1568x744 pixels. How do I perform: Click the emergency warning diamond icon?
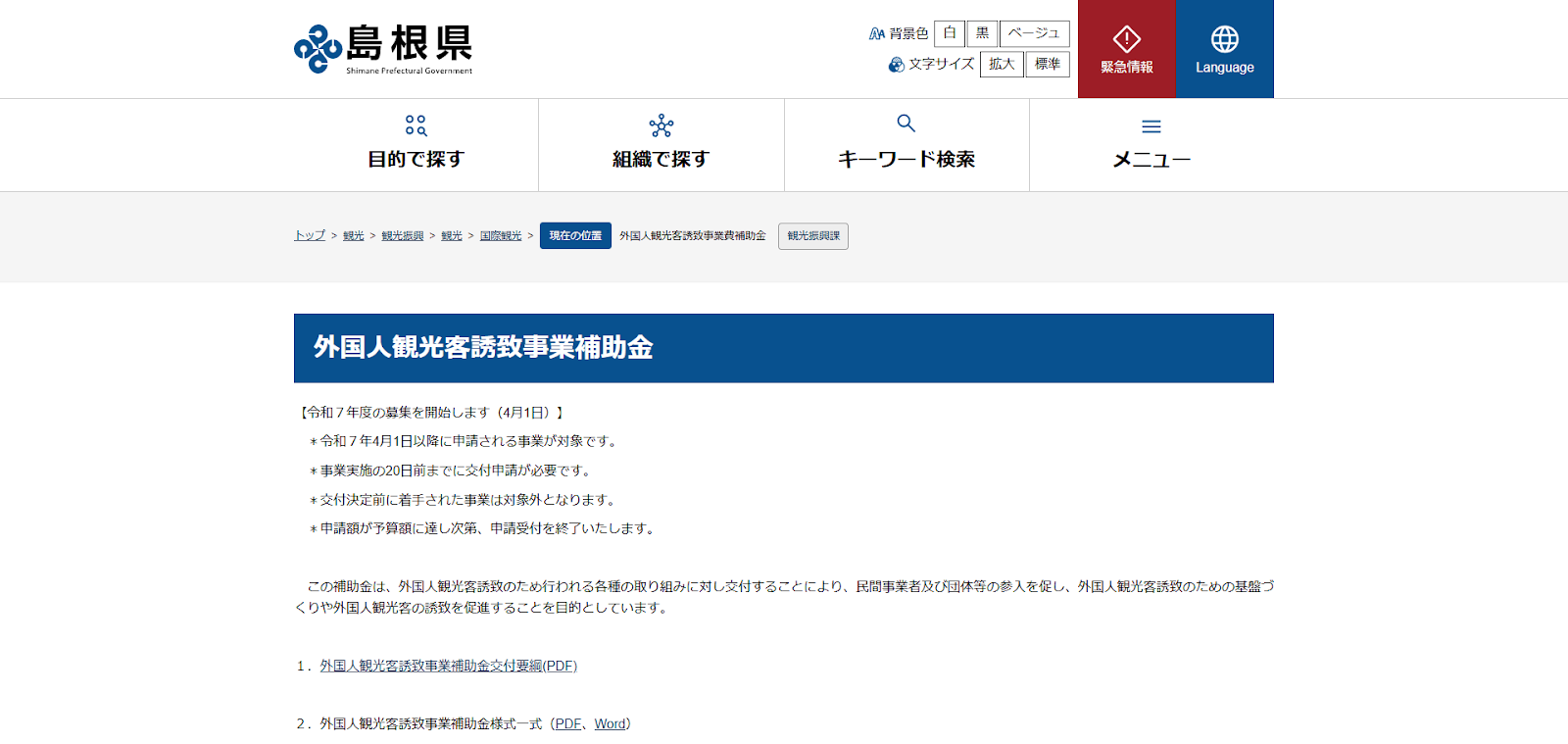point(1127,39)
